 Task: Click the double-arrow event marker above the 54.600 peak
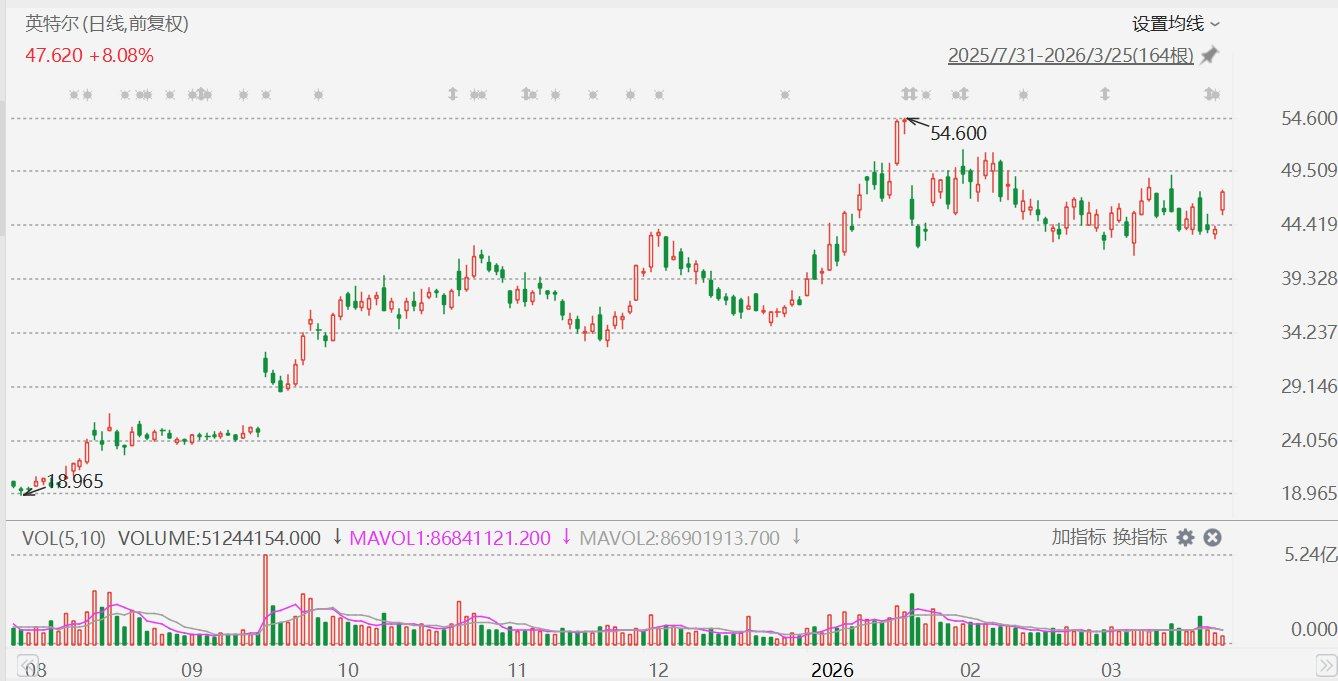(908, 95)
